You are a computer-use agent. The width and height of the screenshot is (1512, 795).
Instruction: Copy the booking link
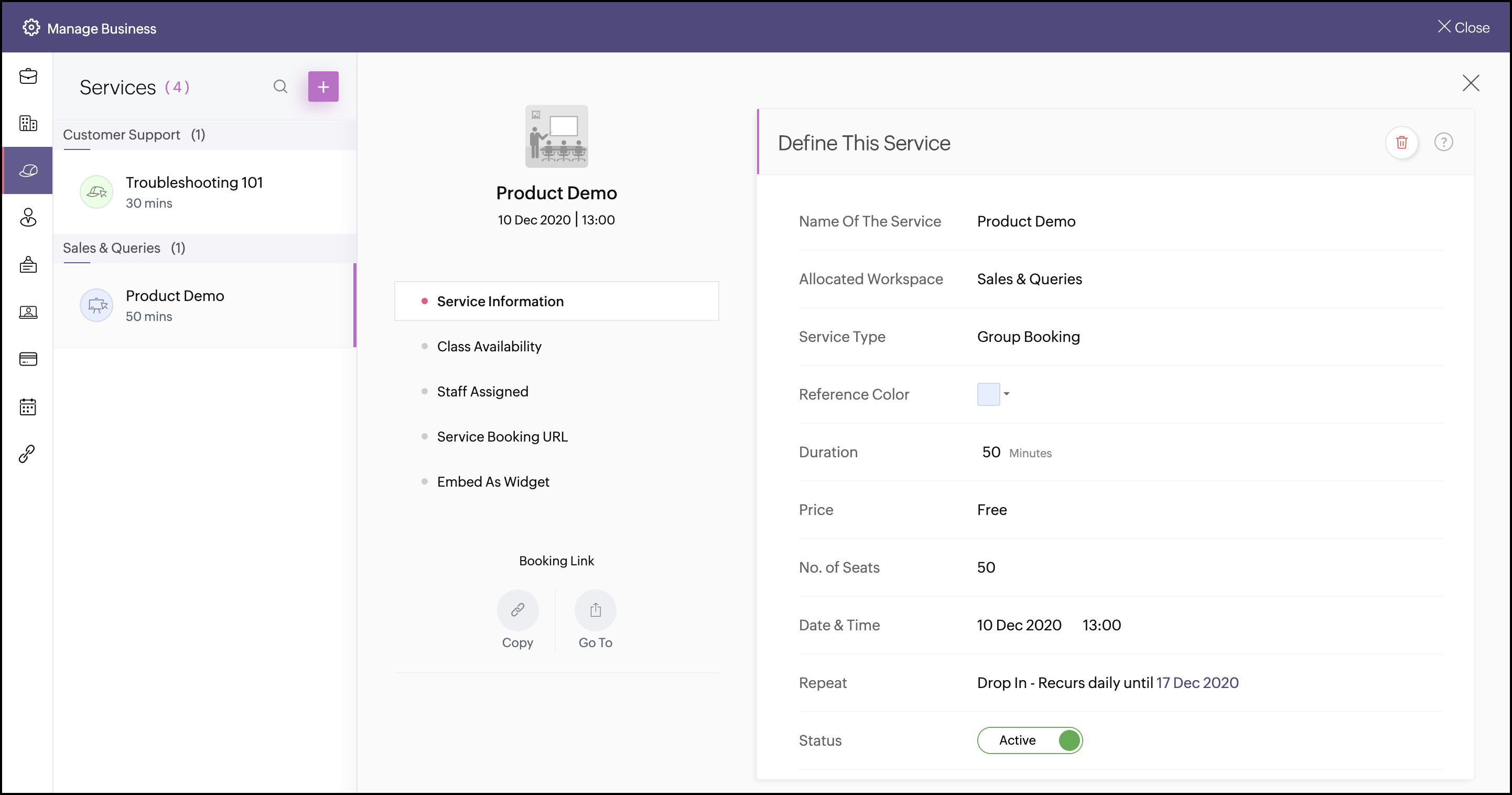(x=517, y=610)
